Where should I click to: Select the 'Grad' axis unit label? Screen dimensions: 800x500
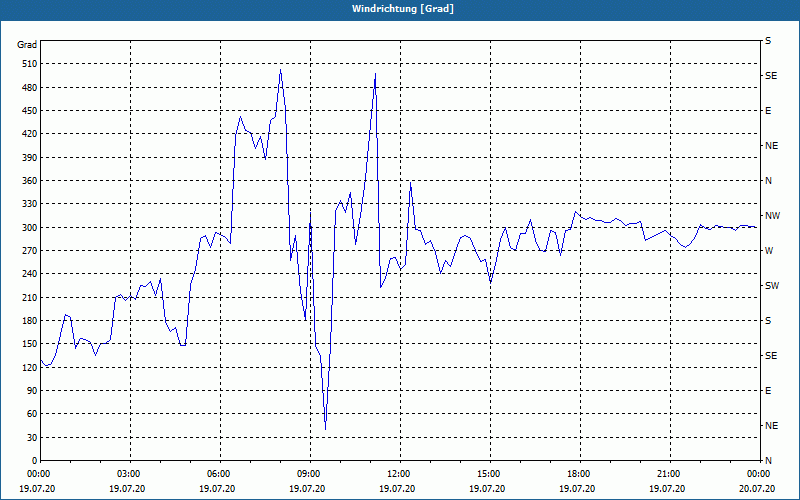(x=27, y=45)
